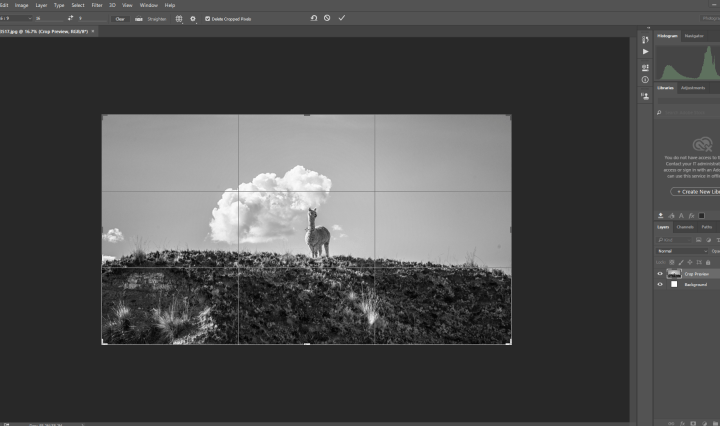Open the Type menu
The width and height of the screenshot is (720, 426).
pyautogui.click(x=59, y=5)
